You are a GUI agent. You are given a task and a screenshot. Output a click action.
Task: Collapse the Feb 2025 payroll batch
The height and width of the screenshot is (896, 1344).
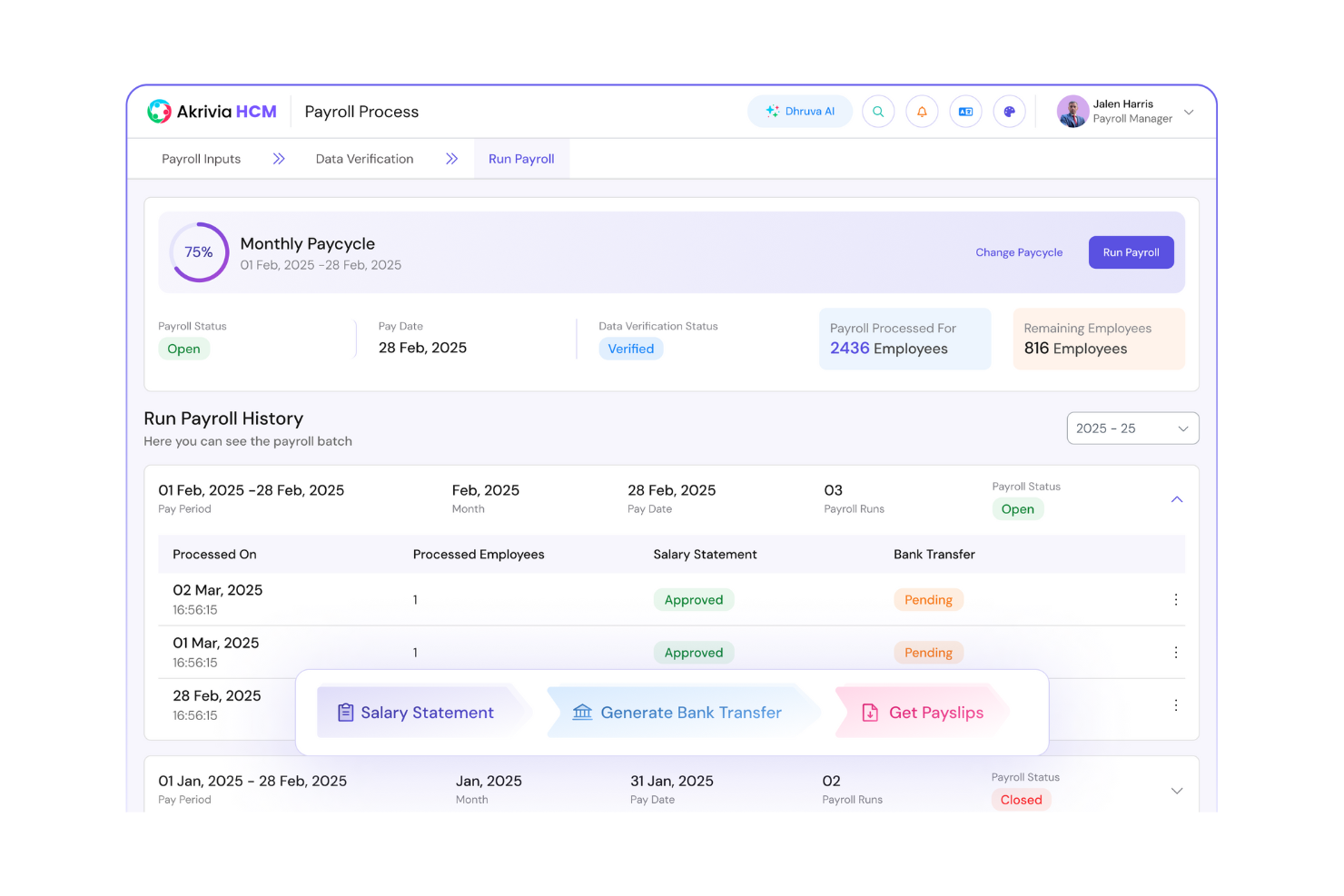point(1176,498)
